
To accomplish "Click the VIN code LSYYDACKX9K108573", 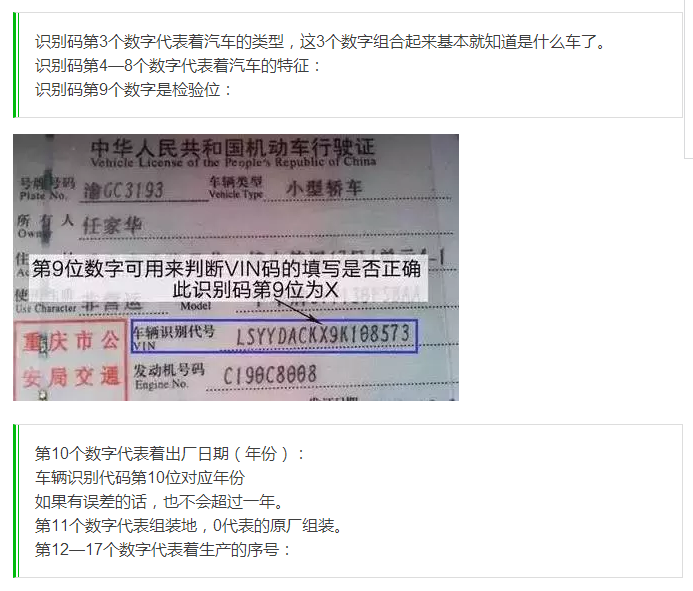I will (323, 335).
